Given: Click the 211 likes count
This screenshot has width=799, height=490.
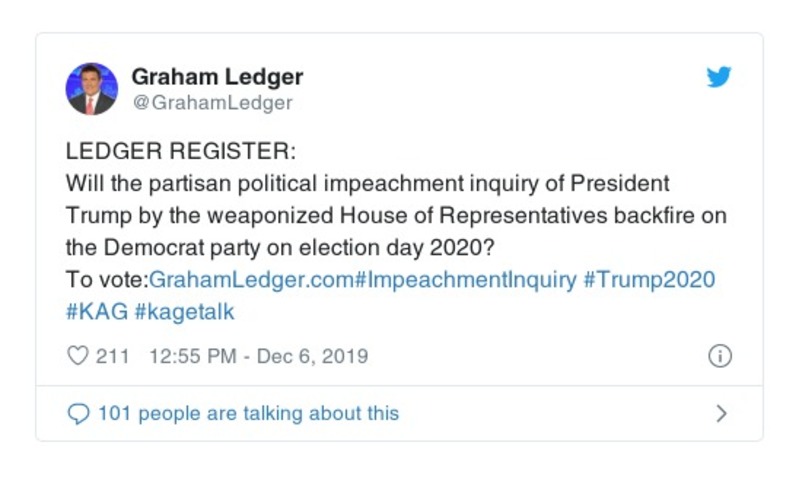Looking at the screenshot, I should (112, 356).
